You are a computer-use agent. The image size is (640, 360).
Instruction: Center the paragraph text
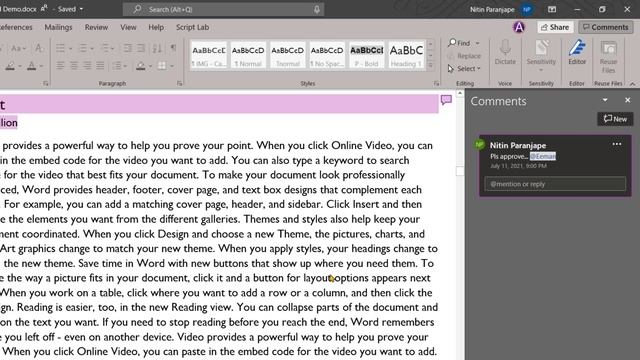pos(74,65)
